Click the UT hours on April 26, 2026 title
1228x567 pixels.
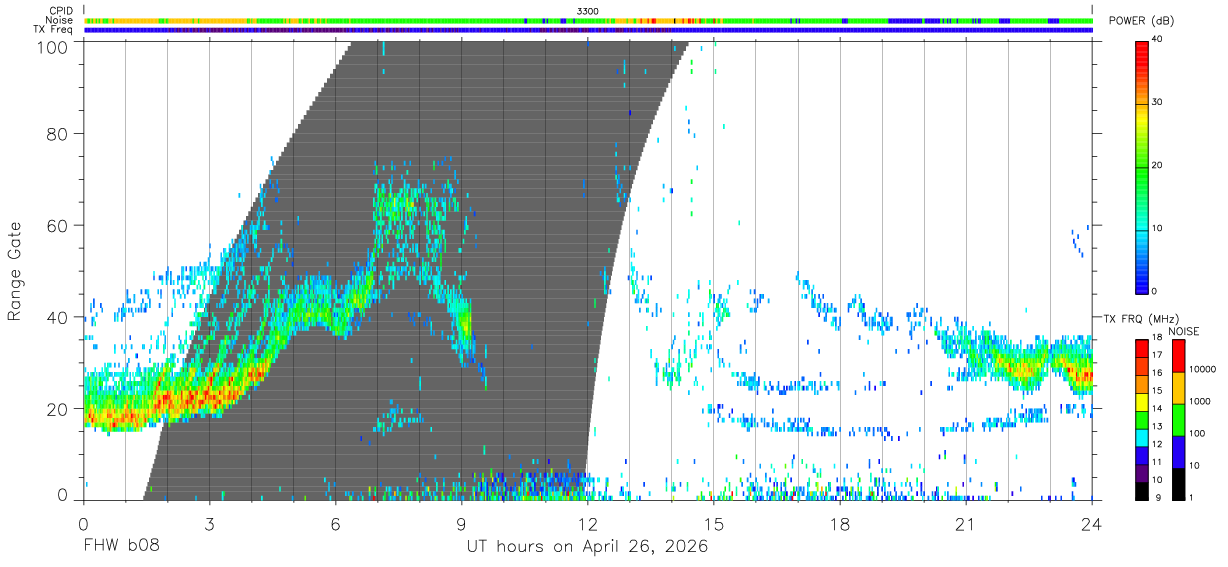[587, 547]
